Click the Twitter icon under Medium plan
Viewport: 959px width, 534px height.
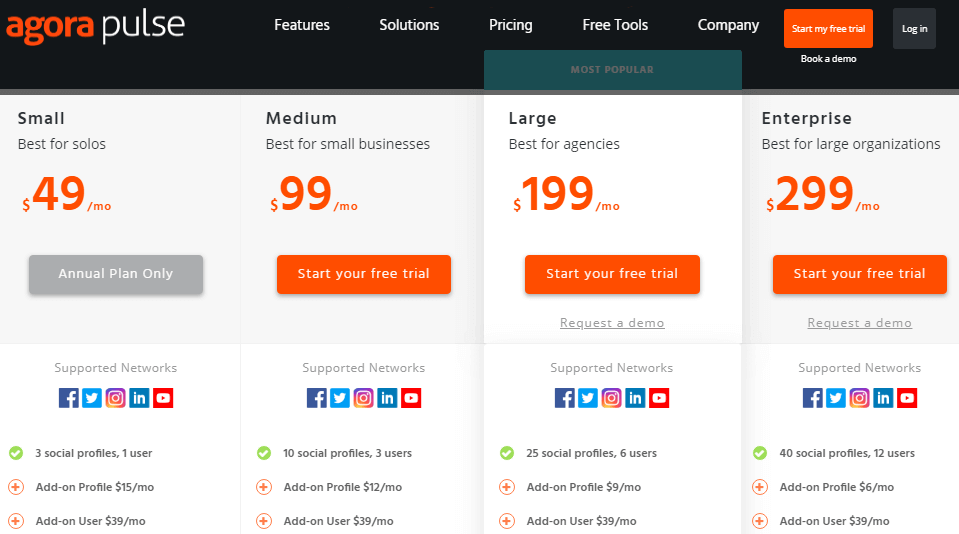pyautogui.click(x=340, y=398)
